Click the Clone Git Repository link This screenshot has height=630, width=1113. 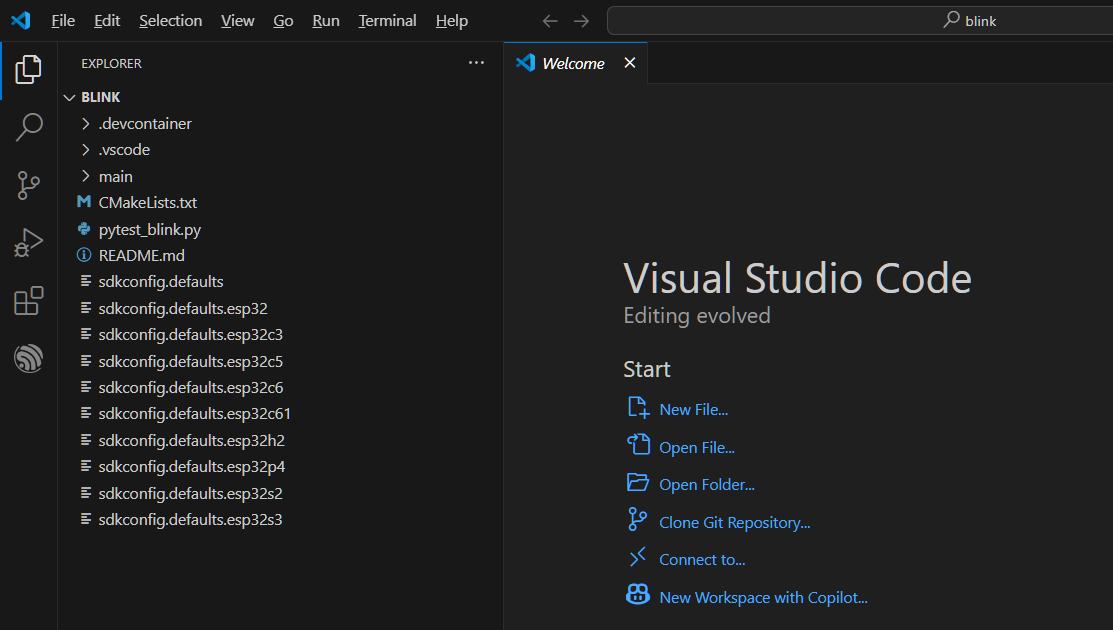[735, 523]
